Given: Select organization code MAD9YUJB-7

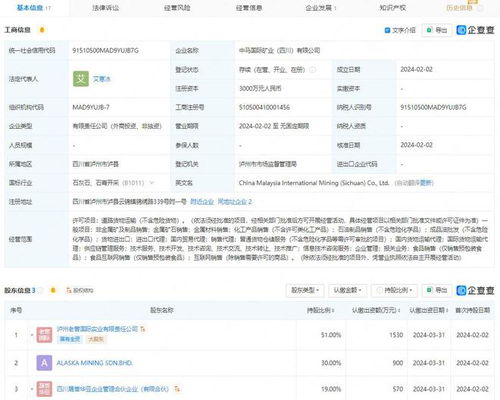Looking at the screenshot, I should click(91, 107).
